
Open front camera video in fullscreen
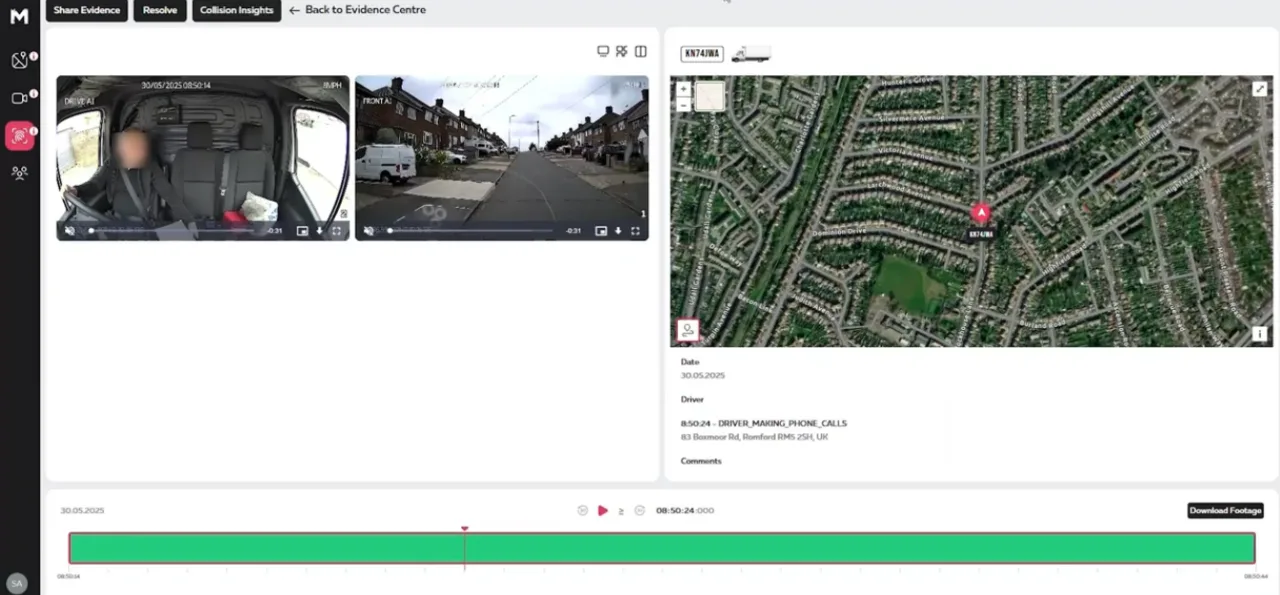point(635,230)
